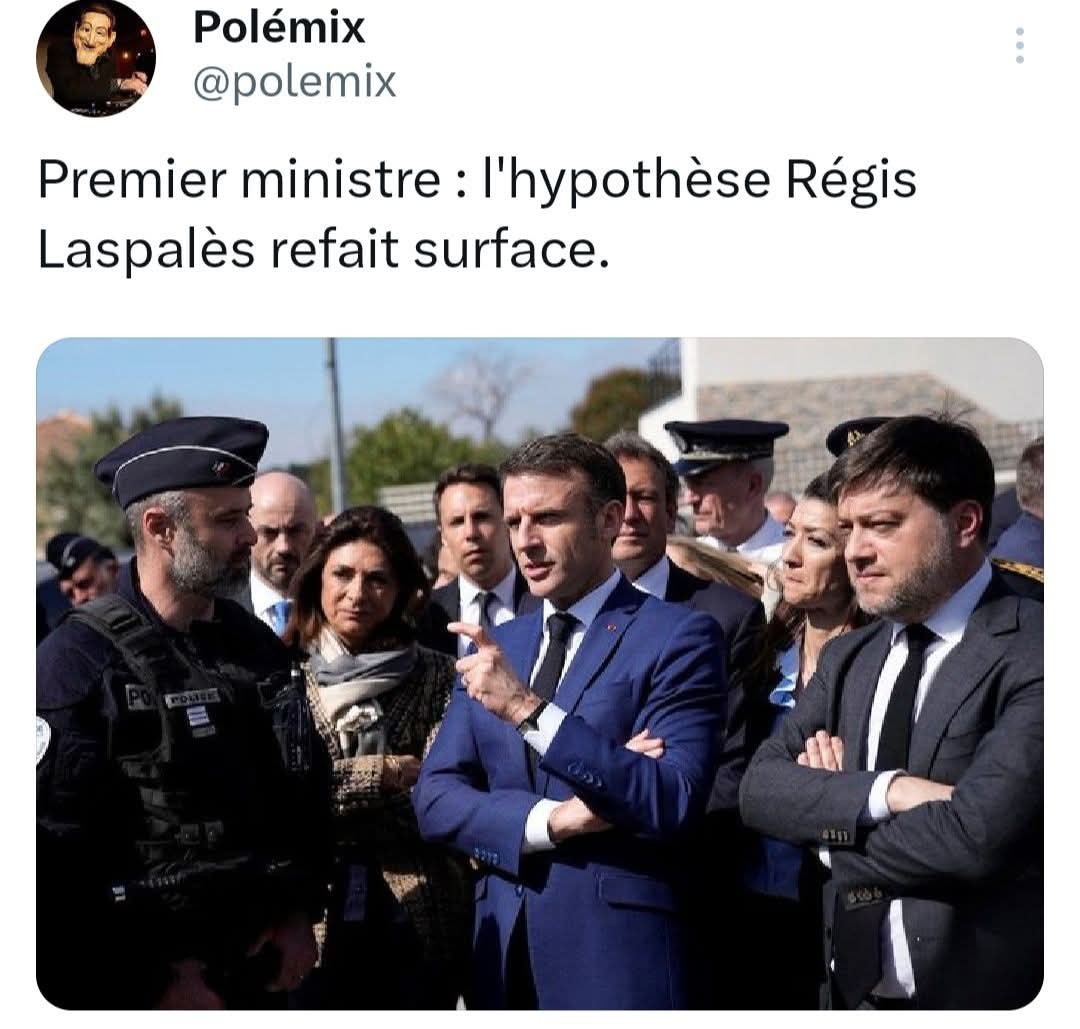Image resolution: width=1080 pixels, height=1029 pixels.
Task: Click the phrase 'refait surface.' in tweet
Action: [441, 249]
